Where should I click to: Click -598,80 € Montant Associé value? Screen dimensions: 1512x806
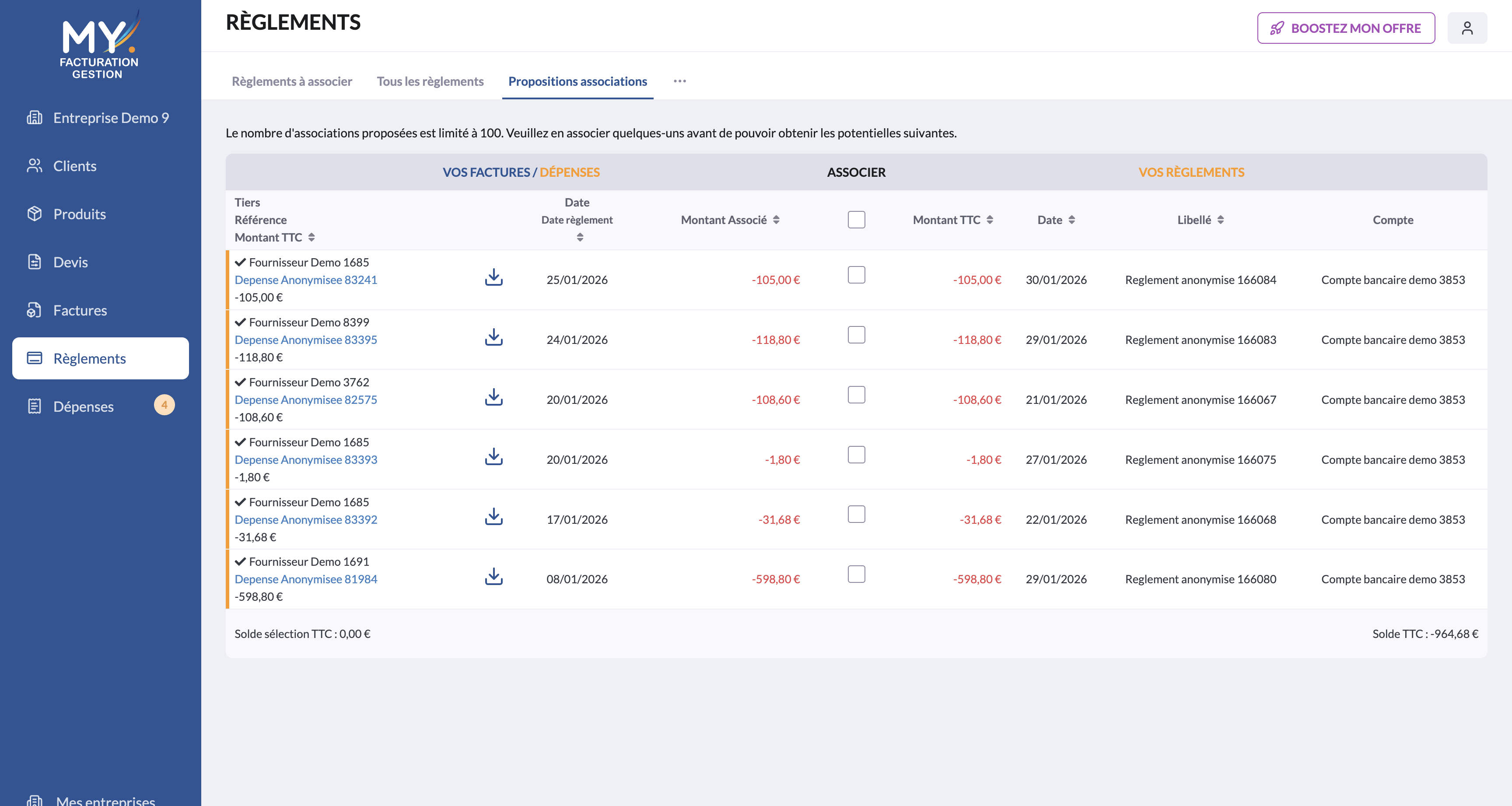tap(775, 579)
